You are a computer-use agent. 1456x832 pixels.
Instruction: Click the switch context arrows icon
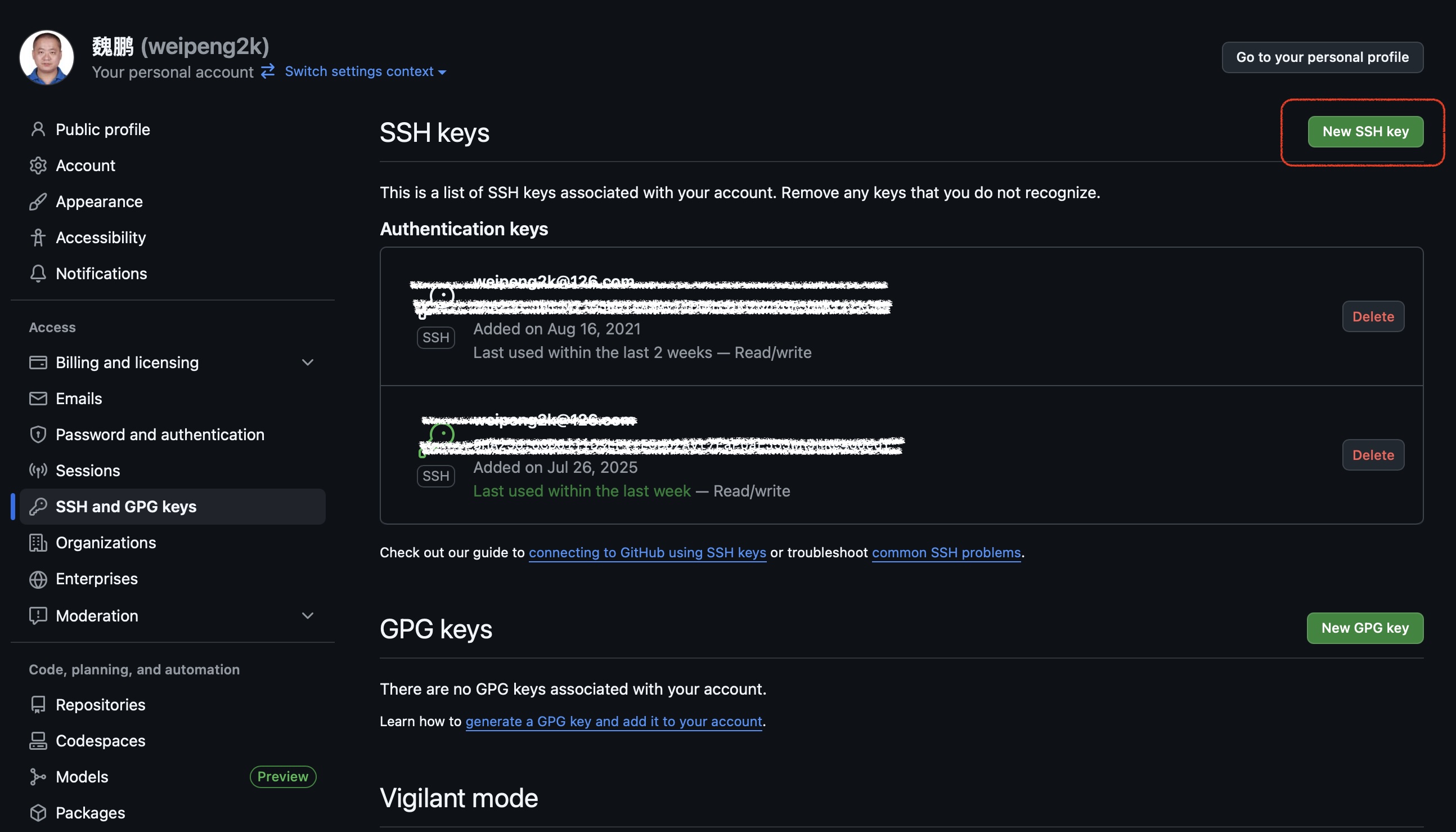click(268, 71)
